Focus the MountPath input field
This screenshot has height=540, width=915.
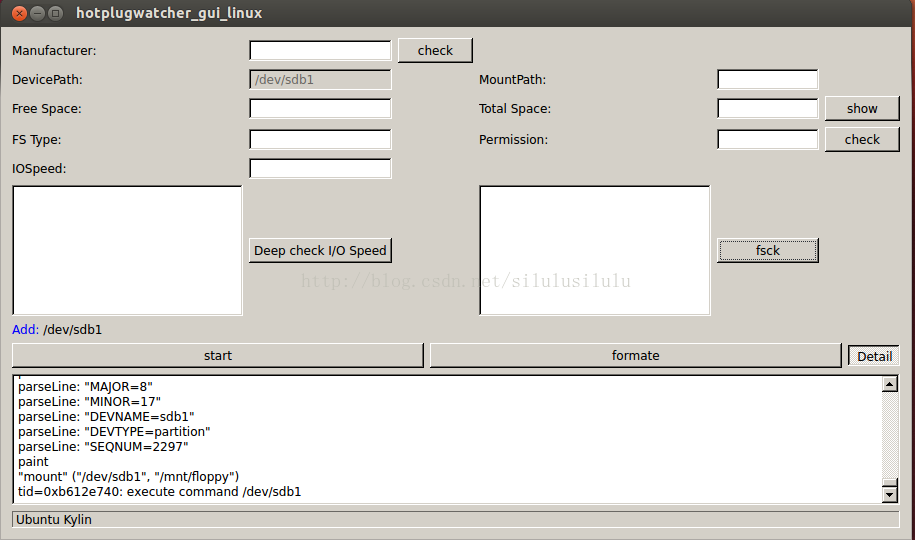[x=767, y=80]
